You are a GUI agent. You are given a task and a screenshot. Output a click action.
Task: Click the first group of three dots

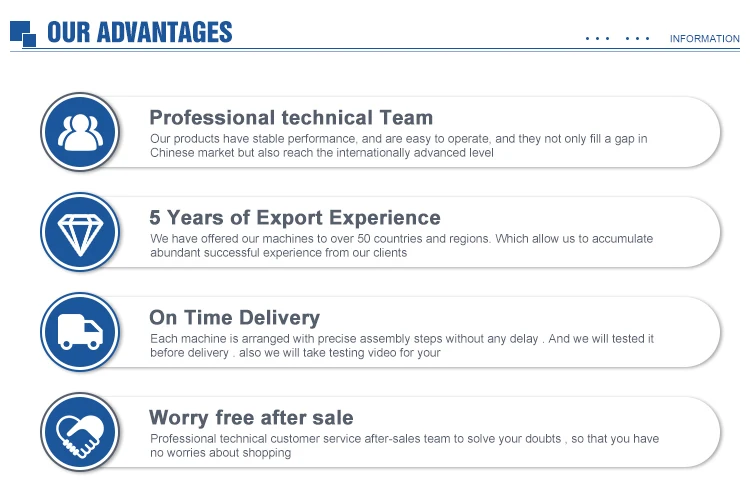tap(597, 38)
